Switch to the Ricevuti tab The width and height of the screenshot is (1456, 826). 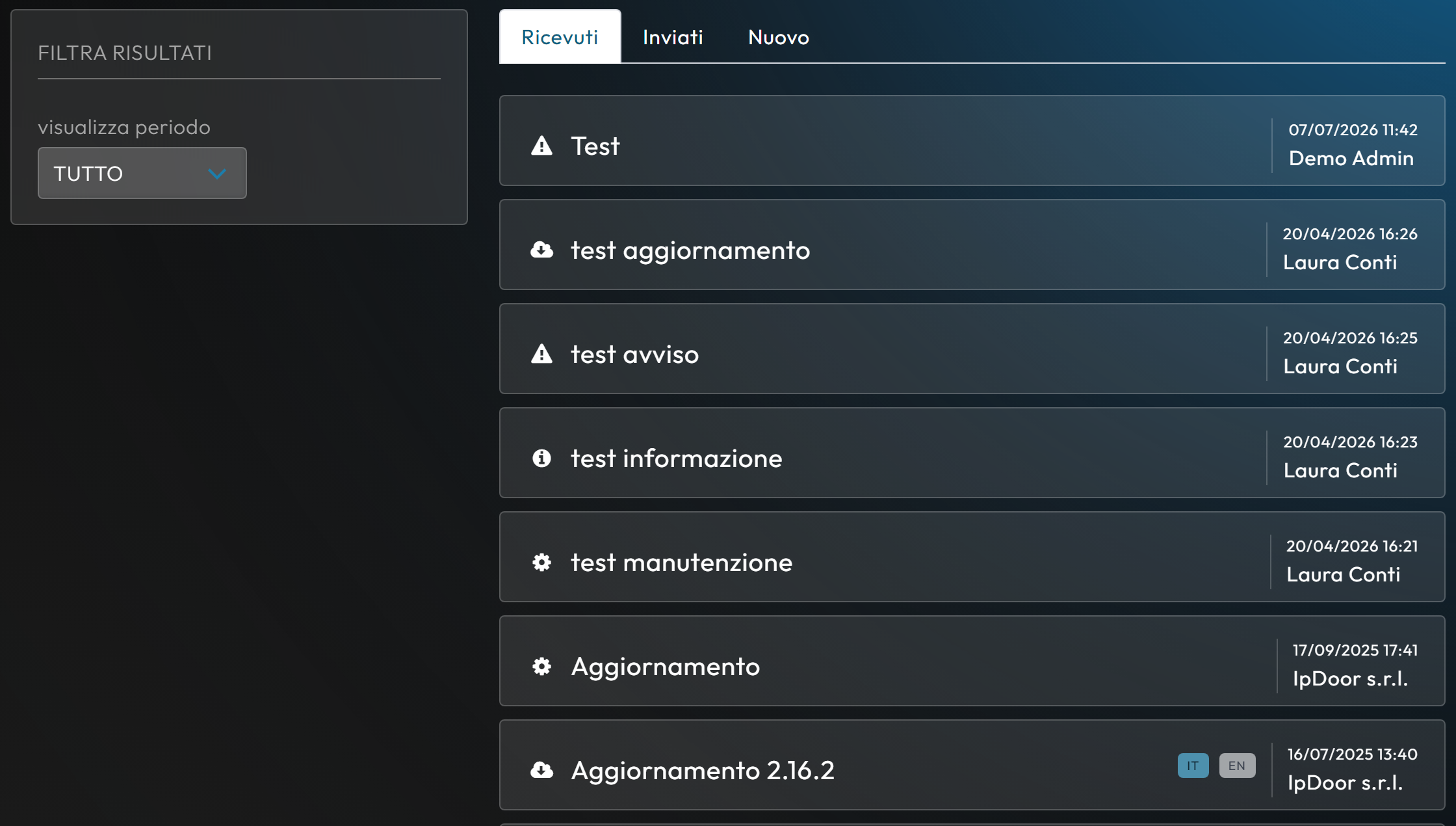[560, 36]
